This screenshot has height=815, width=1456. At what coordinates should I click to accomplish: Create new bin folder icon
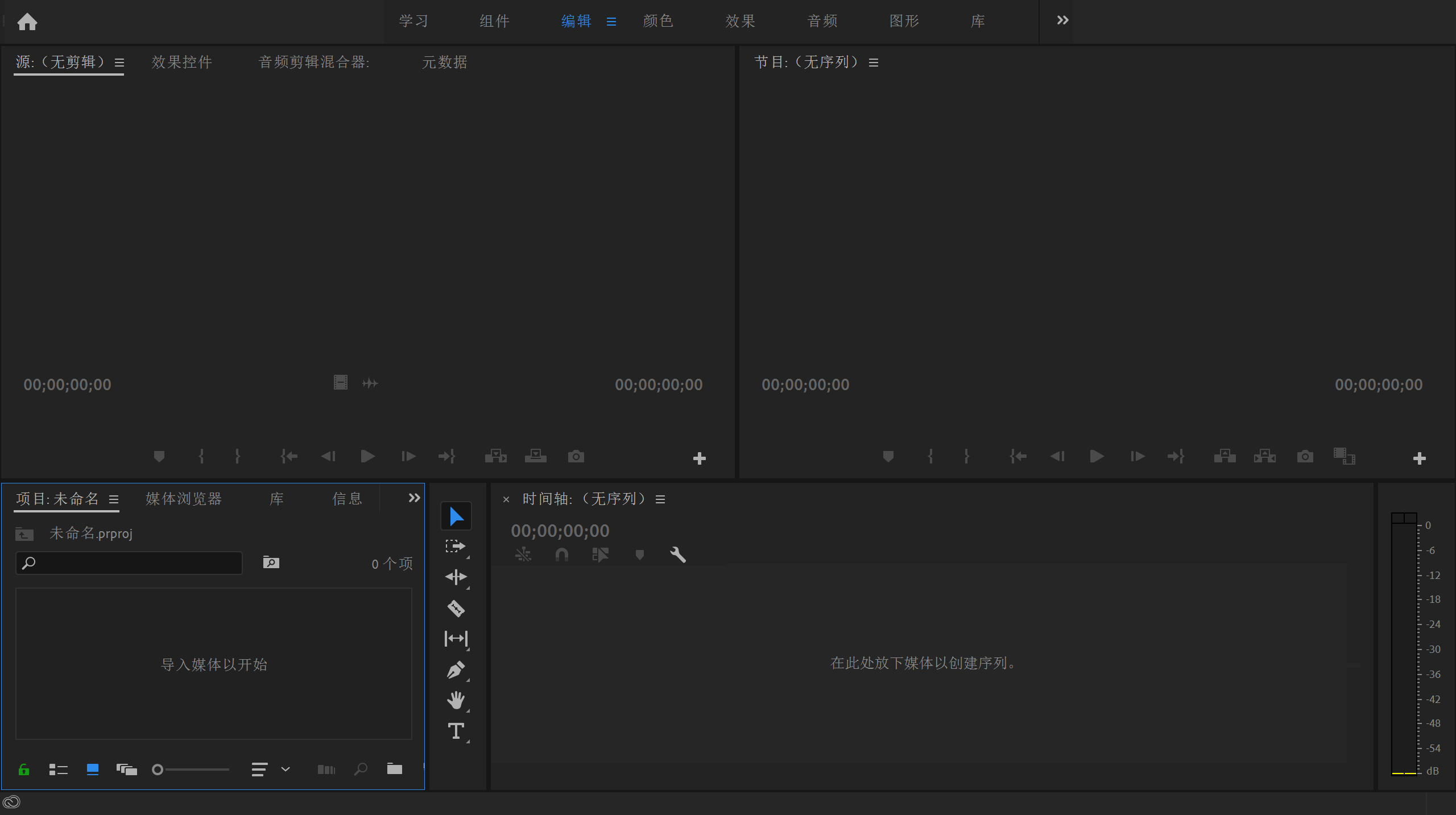point(394,769)
